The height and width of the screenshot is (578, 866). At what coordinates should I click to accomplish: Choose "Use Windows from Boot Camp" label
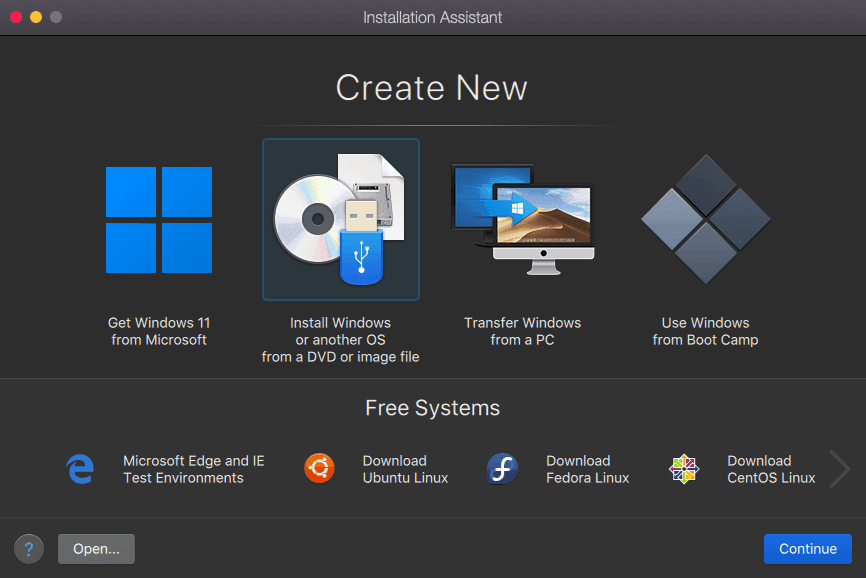pos(705,331)
